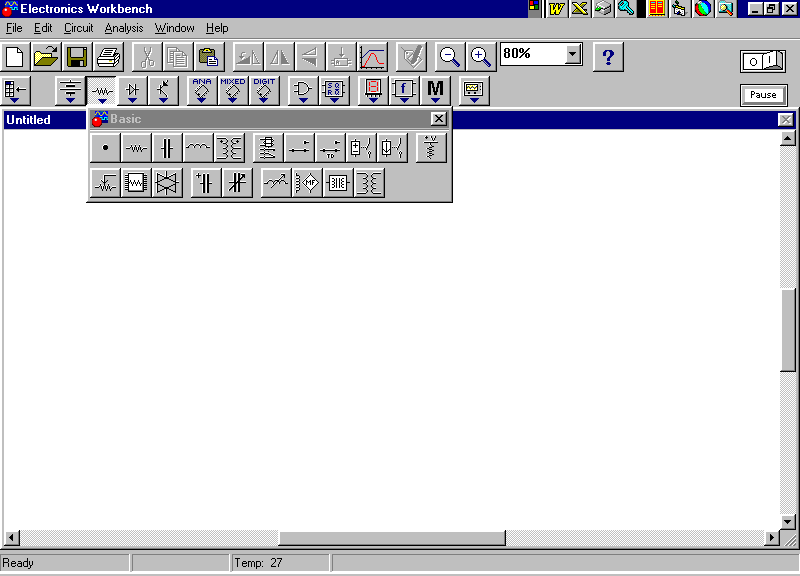800x576 pixels.
Task: Rotate the selected component
Action: (248, 57)
